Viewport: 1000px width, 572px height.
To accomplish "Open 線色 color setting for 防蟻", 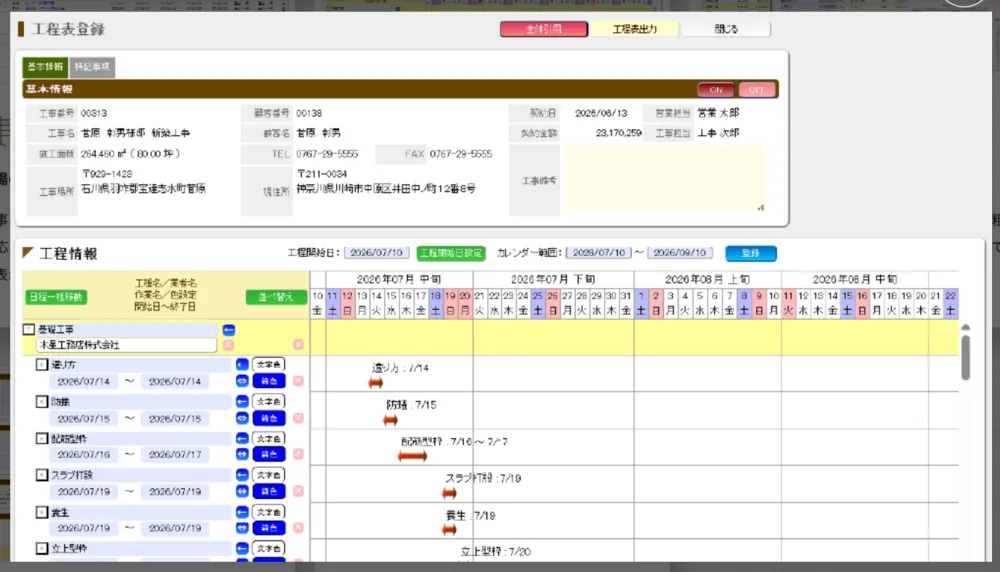I will (x=268, y=418).
